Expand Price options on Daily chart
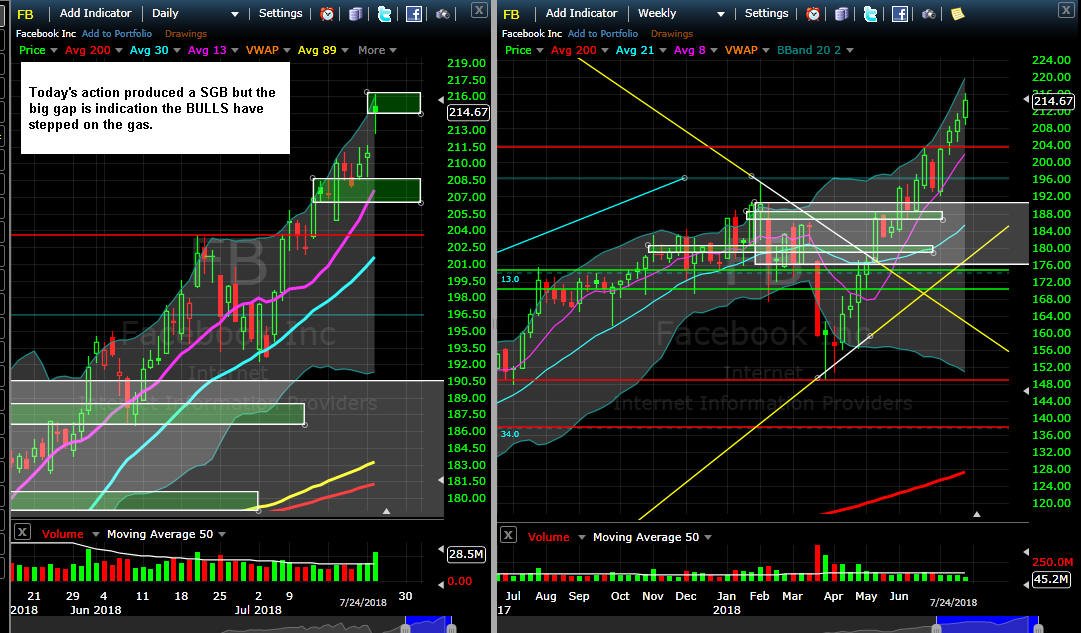 point(54,50)
